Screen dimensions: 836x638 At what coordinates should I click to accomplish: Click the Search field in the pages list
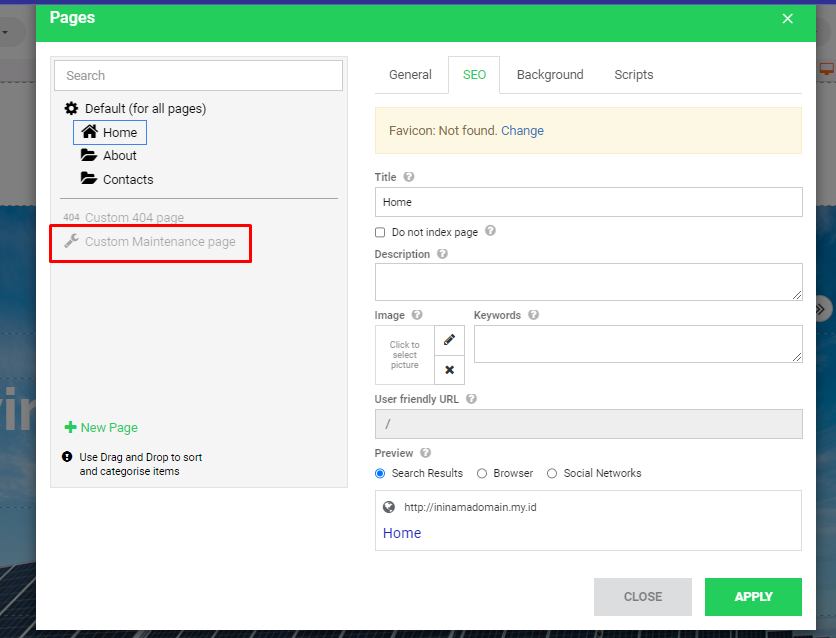coord(198,75)
